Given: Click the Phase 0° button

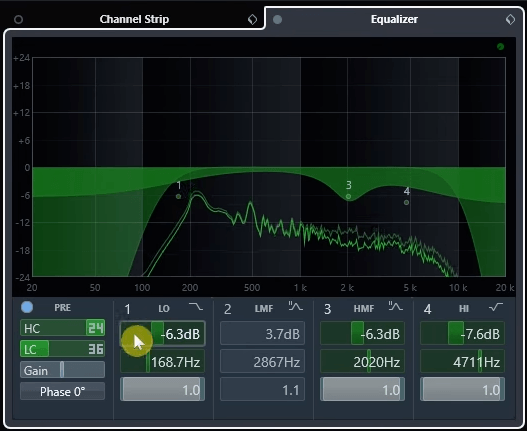Looking at the screenshot, I should tap(62, 391).
